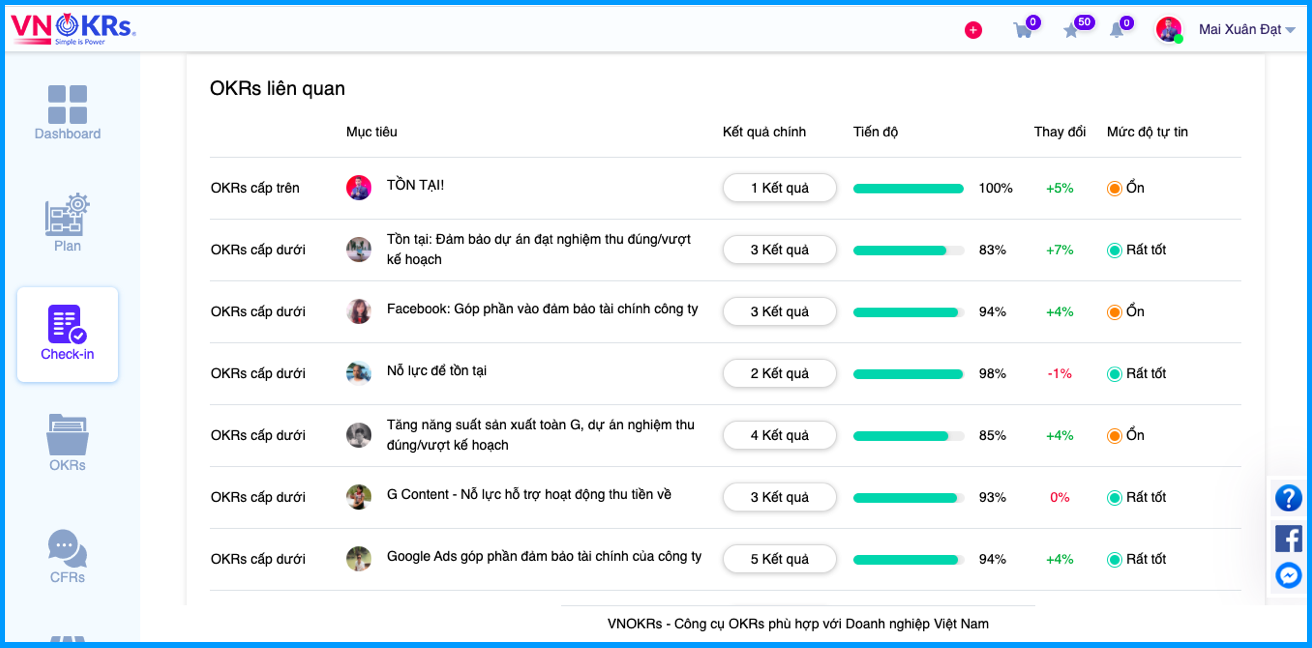Click the 'Mức độ tự tin' column header

click(1147, 132)
